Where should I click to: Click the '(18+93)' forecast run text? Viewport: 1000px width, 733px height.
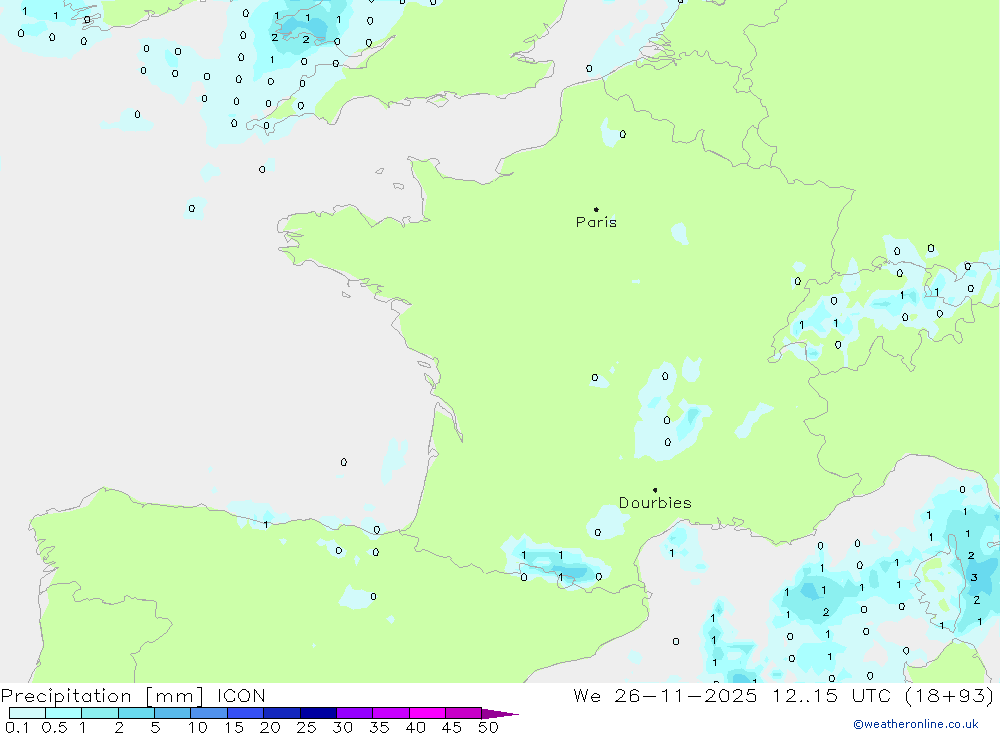pos(950,695)
